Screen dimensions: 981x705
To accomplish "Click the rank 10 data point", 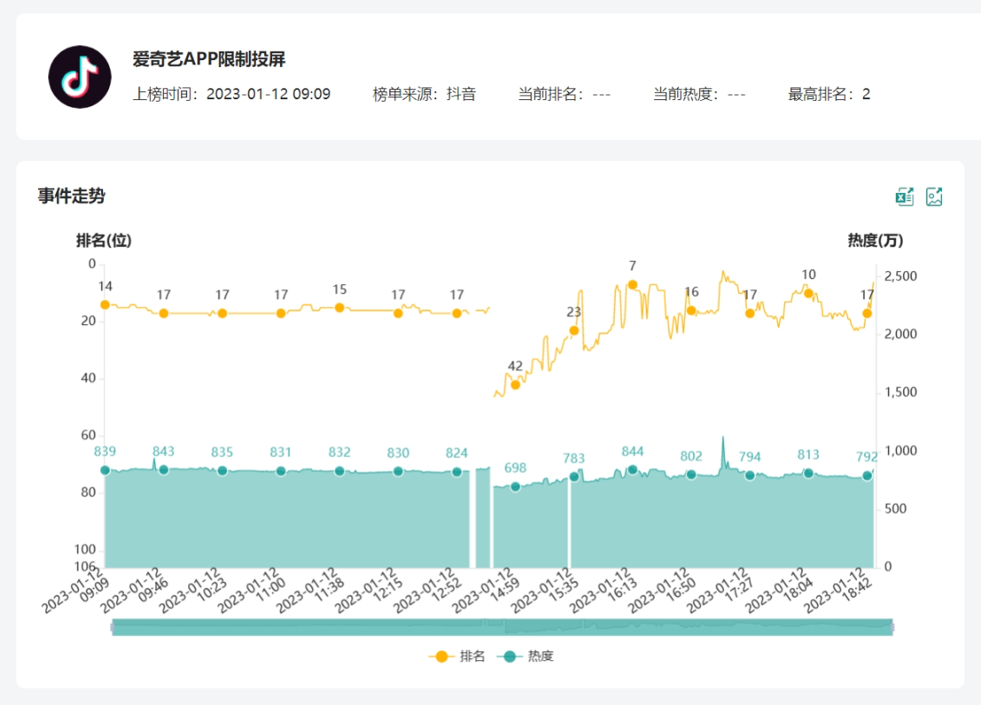I will coord(808,293).
